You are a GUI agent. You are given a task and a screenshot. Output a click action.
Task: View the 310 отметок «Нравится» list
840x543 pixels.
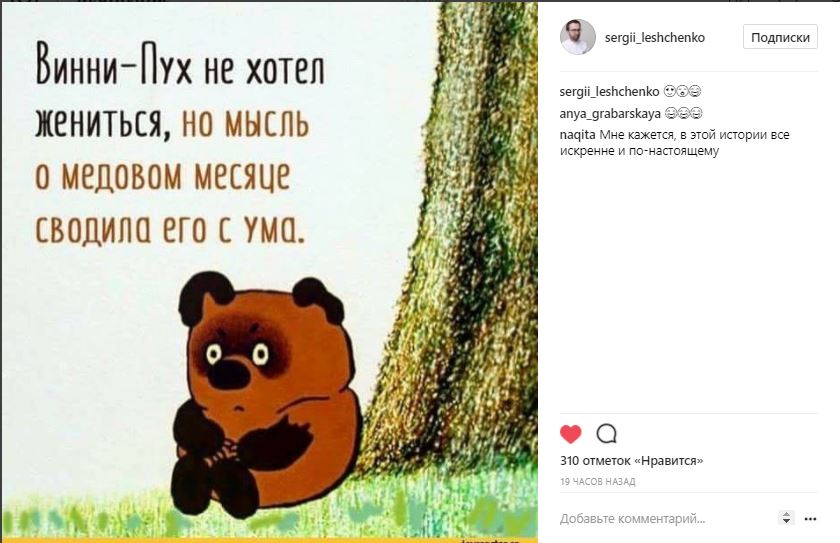coord(632,461)
